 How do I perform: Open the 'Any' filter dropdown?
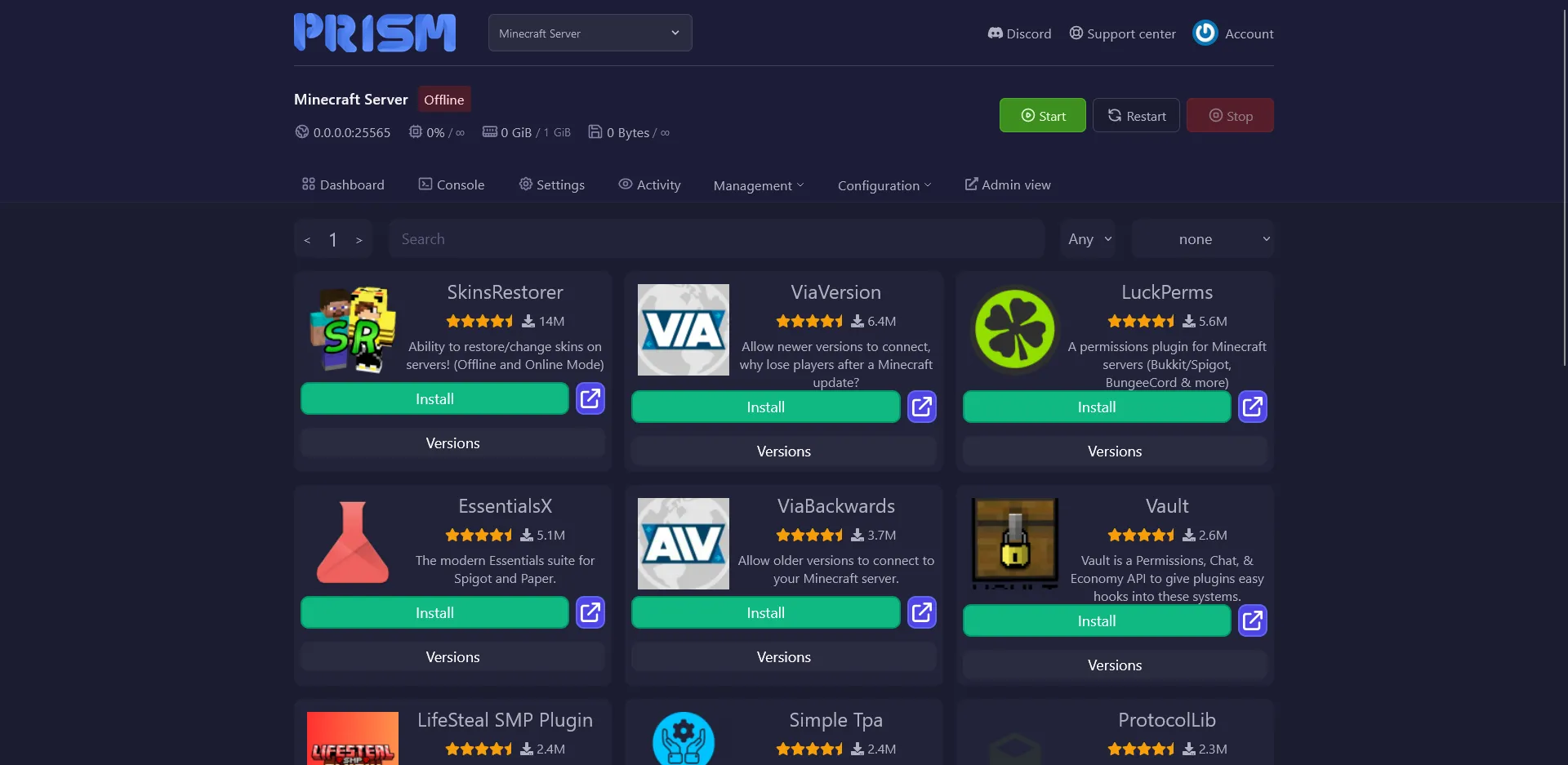point(1089,239)
